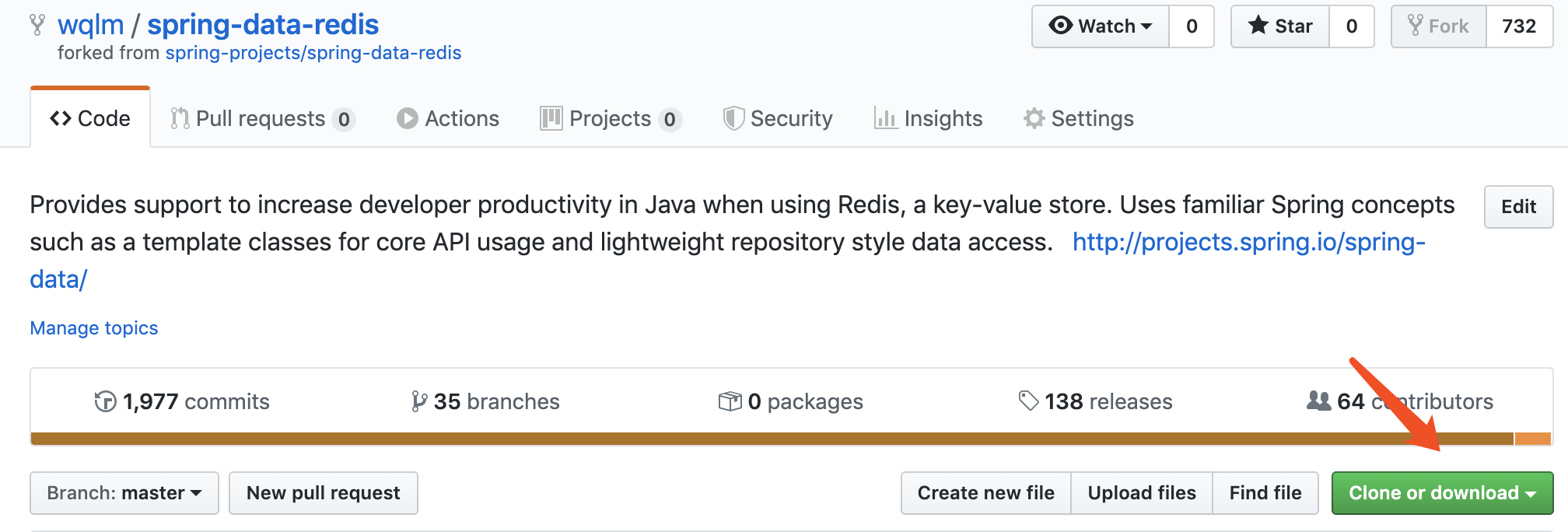The width and height of the screenshot is (1568, 532).
Task: Edit the repository description
Action: 1518,207
